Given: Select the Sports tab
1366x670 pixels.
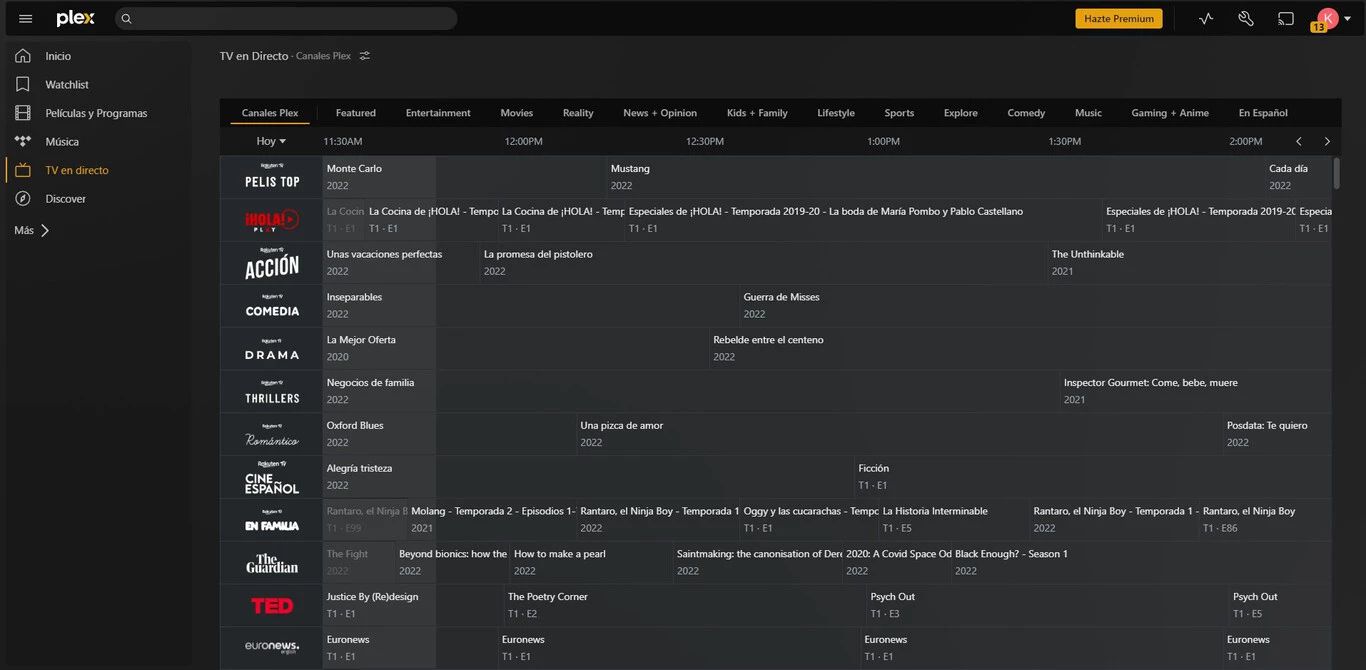Looking at the screenshot, I should 899,113.
